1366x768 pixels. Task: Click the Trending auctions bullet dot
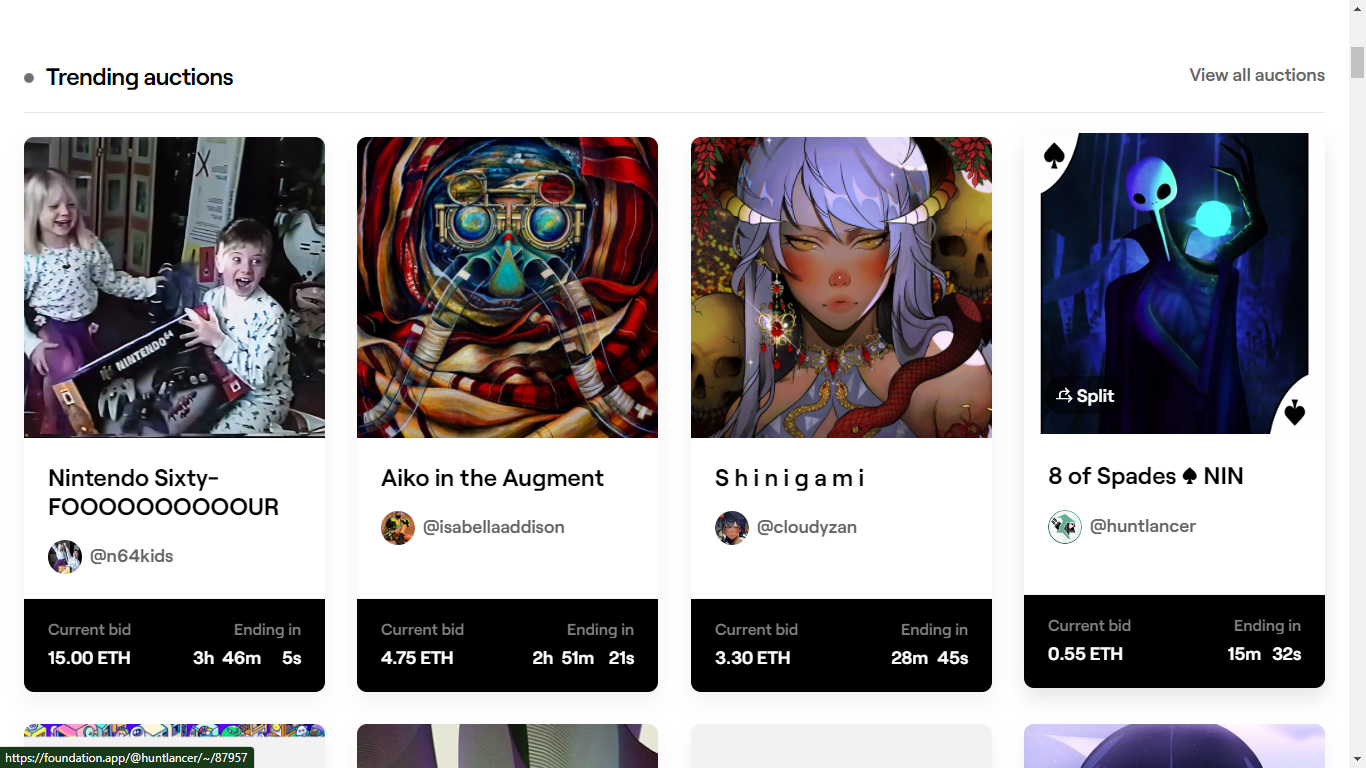coord(29,78)
